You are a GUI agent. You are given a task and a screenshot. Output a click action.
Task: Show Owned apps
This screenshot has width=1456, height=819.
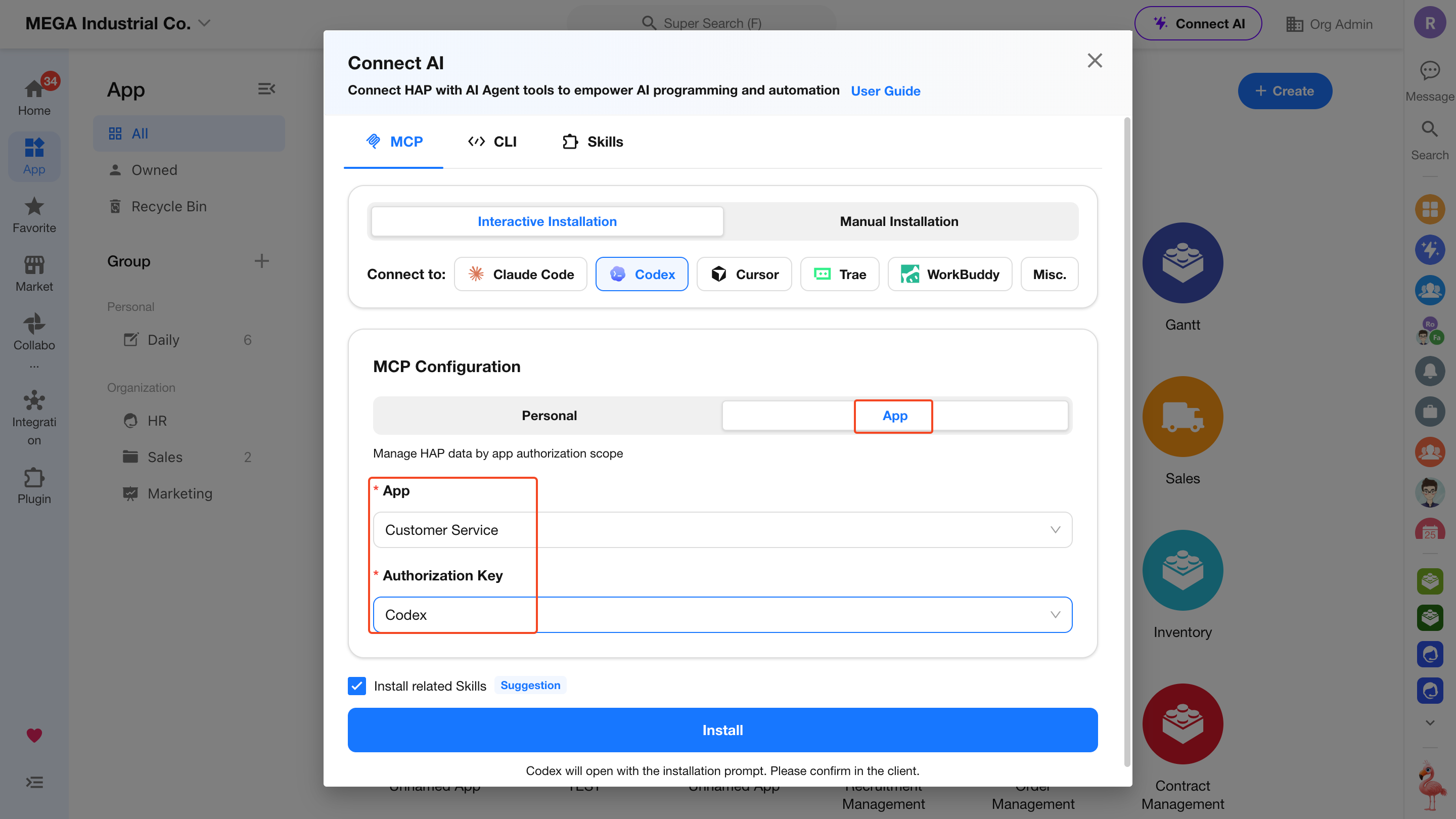[x=189, y=169]
